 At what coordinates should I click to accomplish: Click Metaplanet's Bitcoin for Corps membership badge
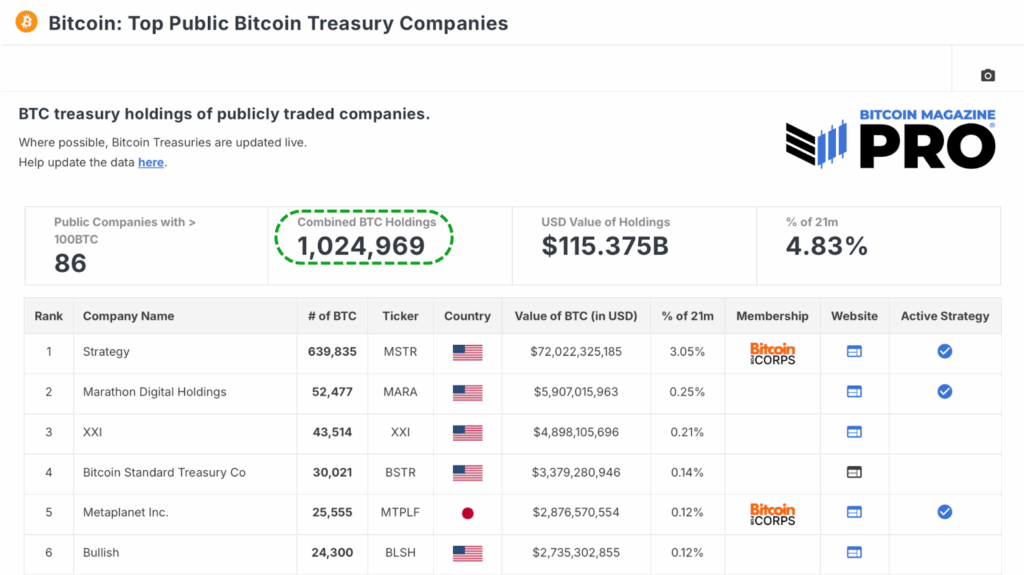click(x=772, y=513)
